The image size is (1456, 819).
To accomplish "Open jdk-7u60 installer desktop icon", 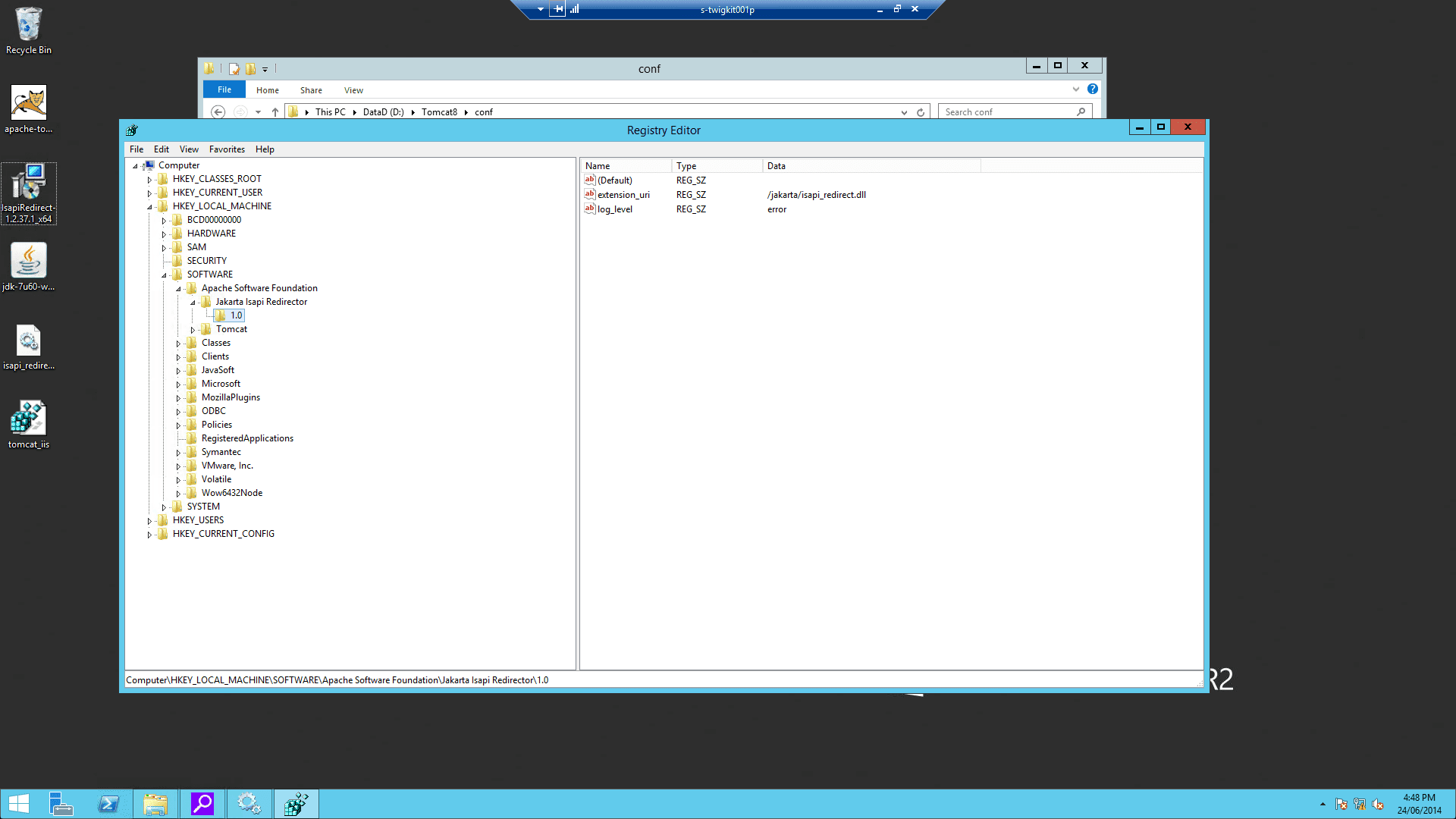I will tap(29, 267).
